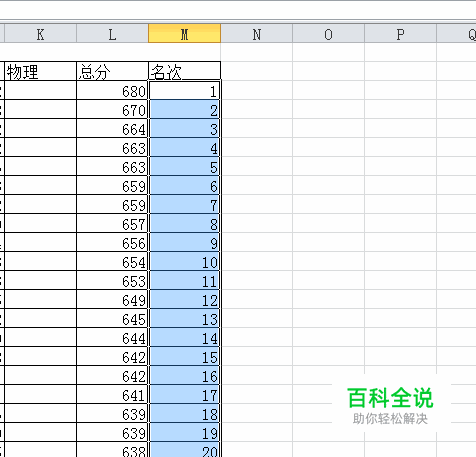Select empty 物理 cell beside score 680
476x457 pixels.
pos(40,90)
